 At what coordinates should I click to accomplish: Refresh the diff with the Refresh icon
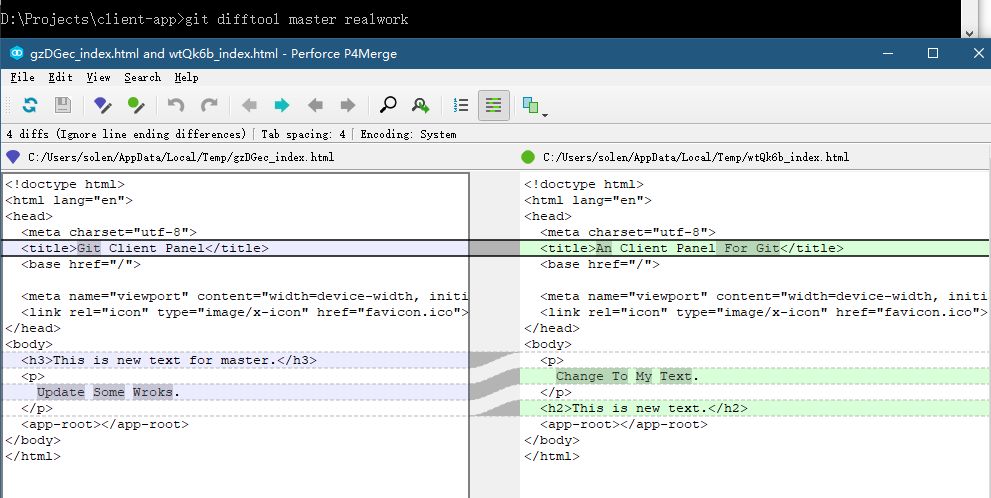pos(30,105)
